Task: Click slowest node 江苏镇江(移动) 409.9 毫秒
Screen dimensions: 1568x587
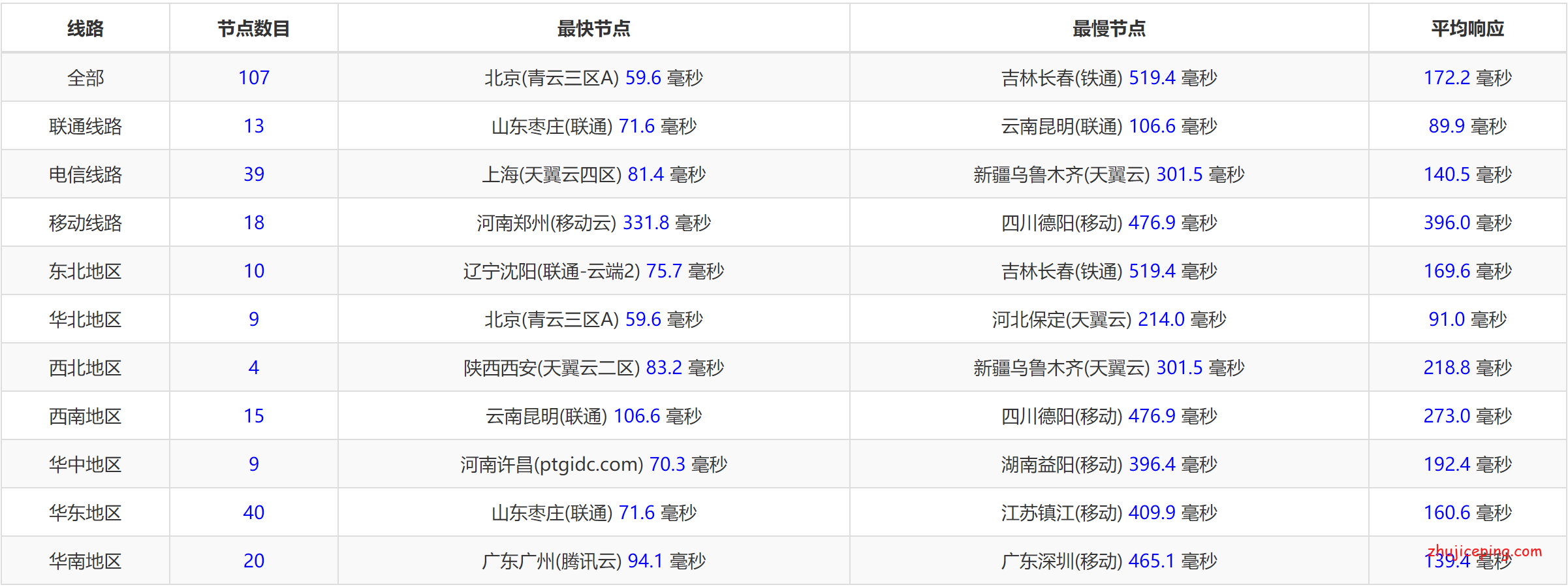Action: 1109,513
